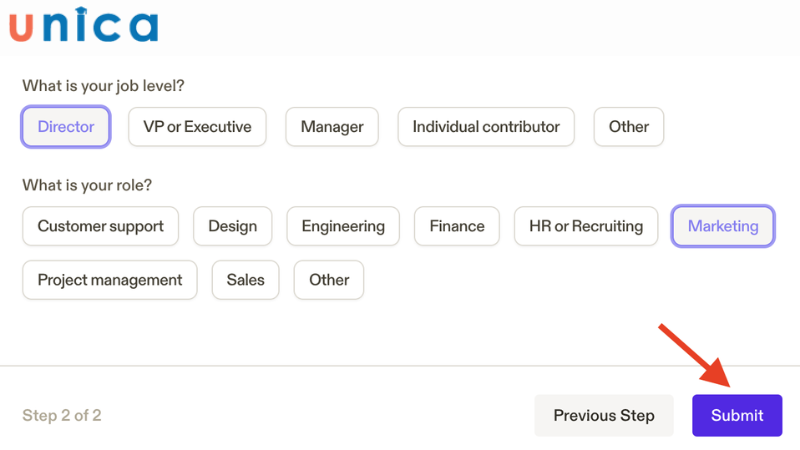Choose HR or Recruiting role
Screen dimensions: 800x450
tap(586, 226)
